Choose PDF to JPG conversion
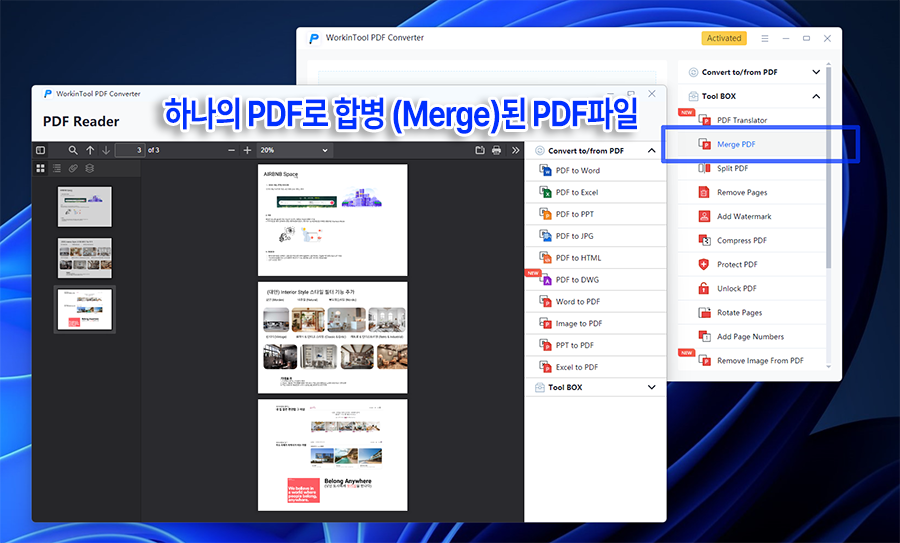Image resolution: width=900 pixels, height=543 pixels. (x=596, y=236)
